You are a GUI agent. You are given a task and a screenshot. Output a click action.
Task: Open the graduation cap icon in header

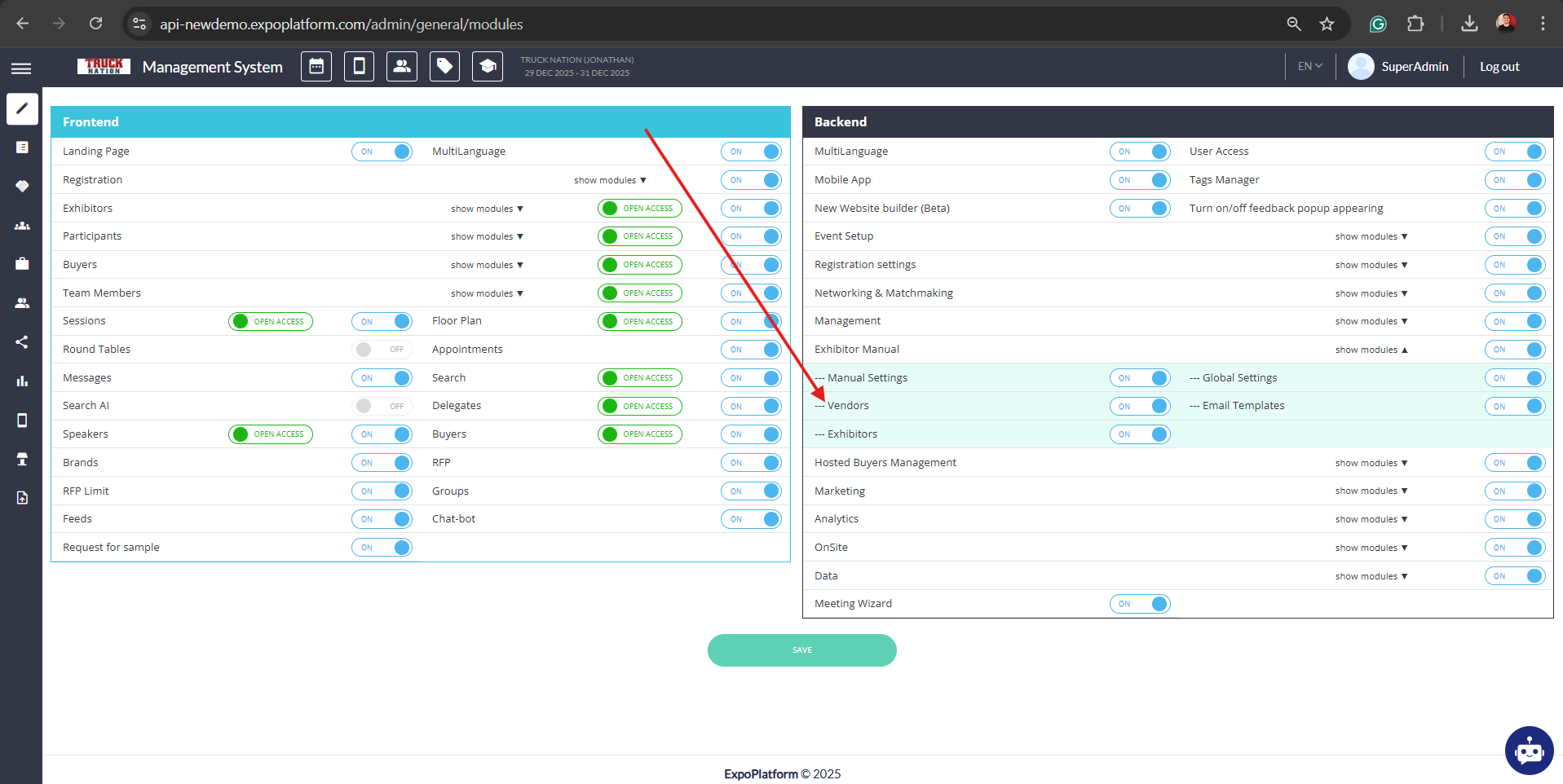[488, 67]
